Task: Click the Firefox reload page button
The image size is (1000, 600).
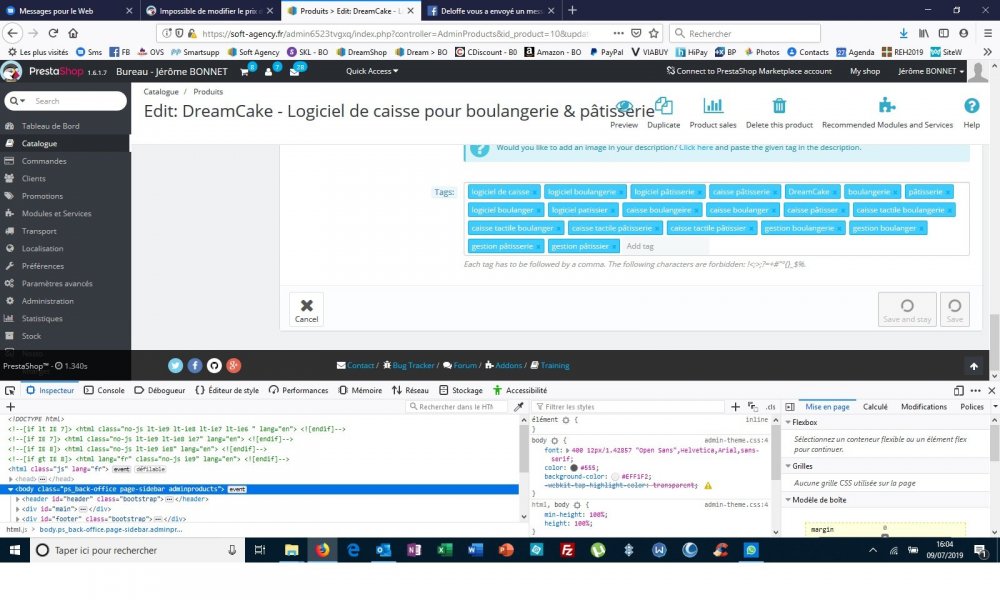Action: pyautogui.click(x=53, y=33)
